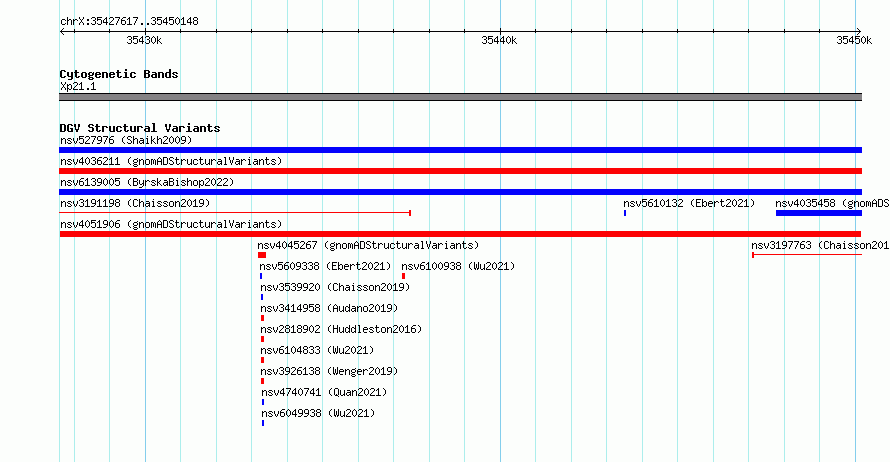Open nsv4045267 (gnomADStructuralVariants) label

coord(368,245)
